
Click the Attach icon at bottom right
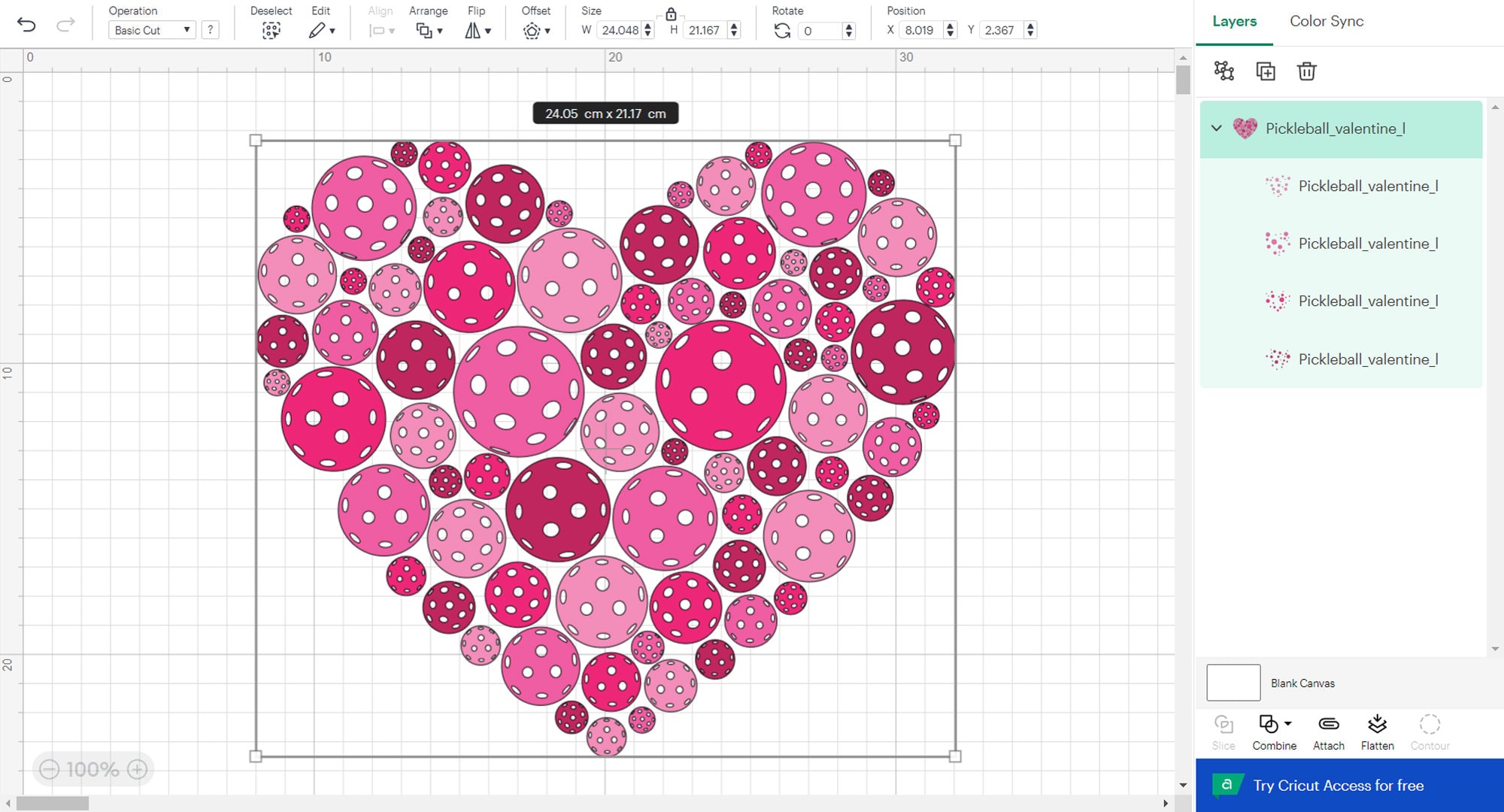tap(1328, 726)
